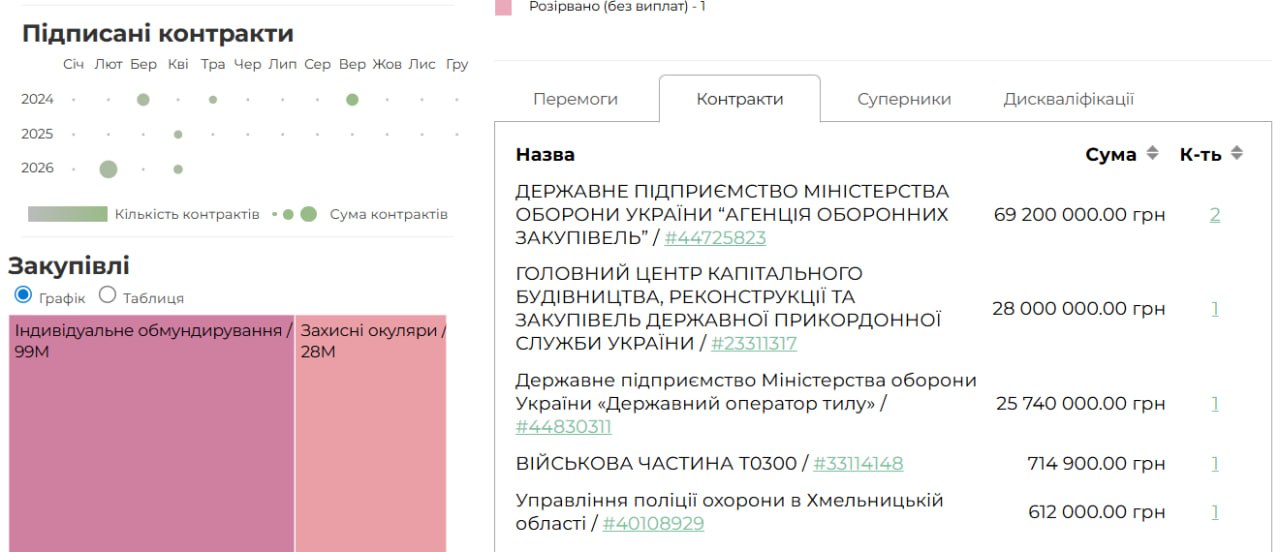Sort contracts by Сума column arrows
This screenshot has height=552, width=1280.
1152,154
